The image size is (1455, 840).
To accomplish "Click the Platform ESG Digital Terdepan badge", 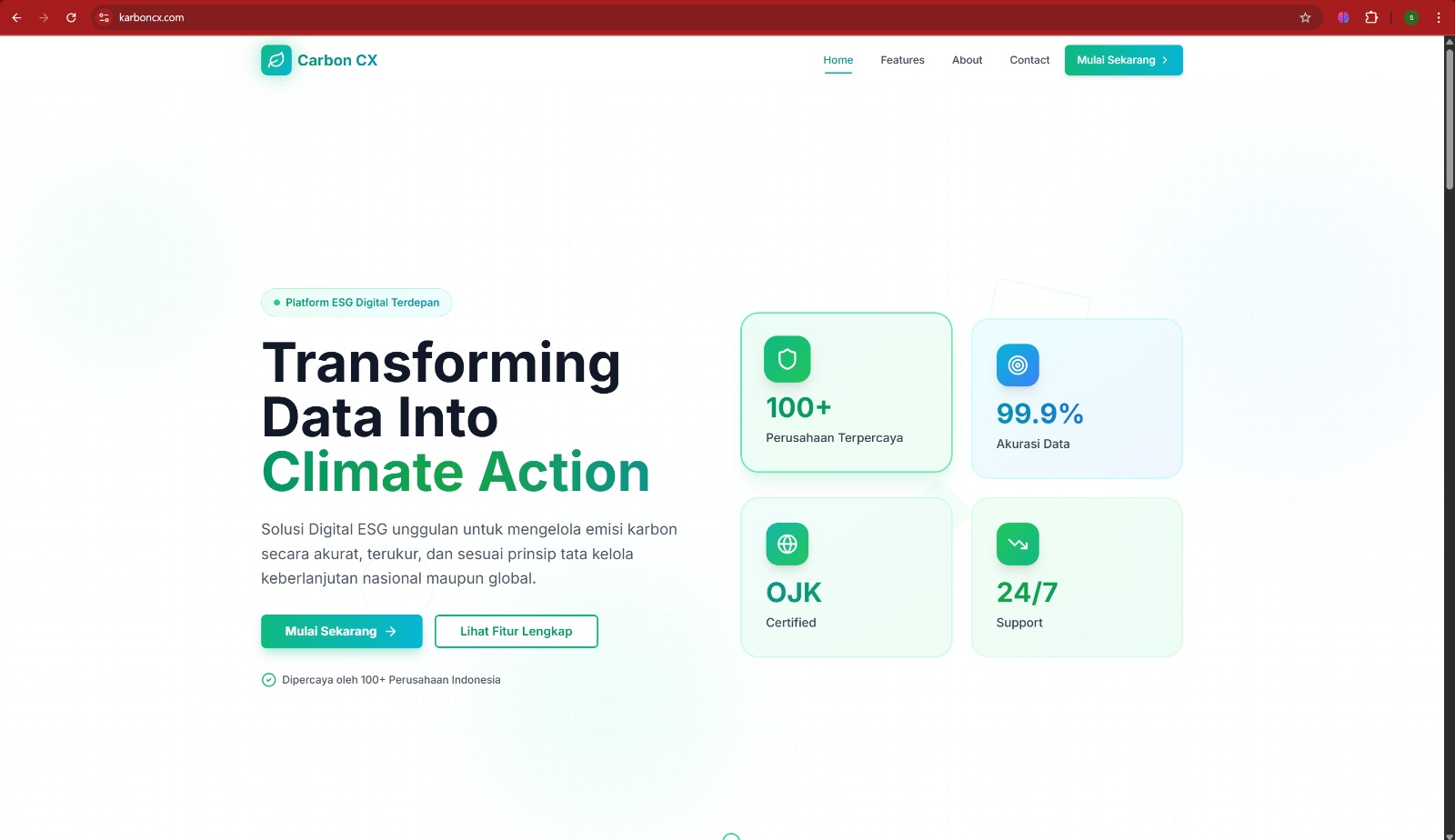I will [356, 302].
